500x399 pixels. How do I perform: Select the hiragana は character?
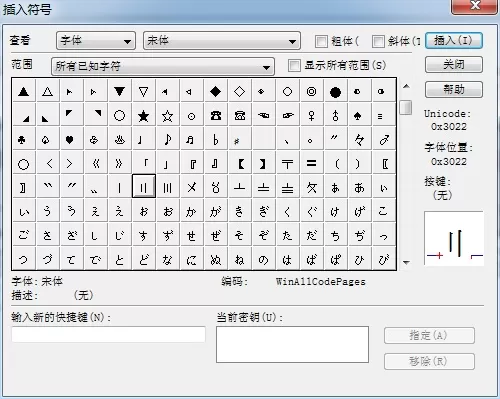[288, 259]
